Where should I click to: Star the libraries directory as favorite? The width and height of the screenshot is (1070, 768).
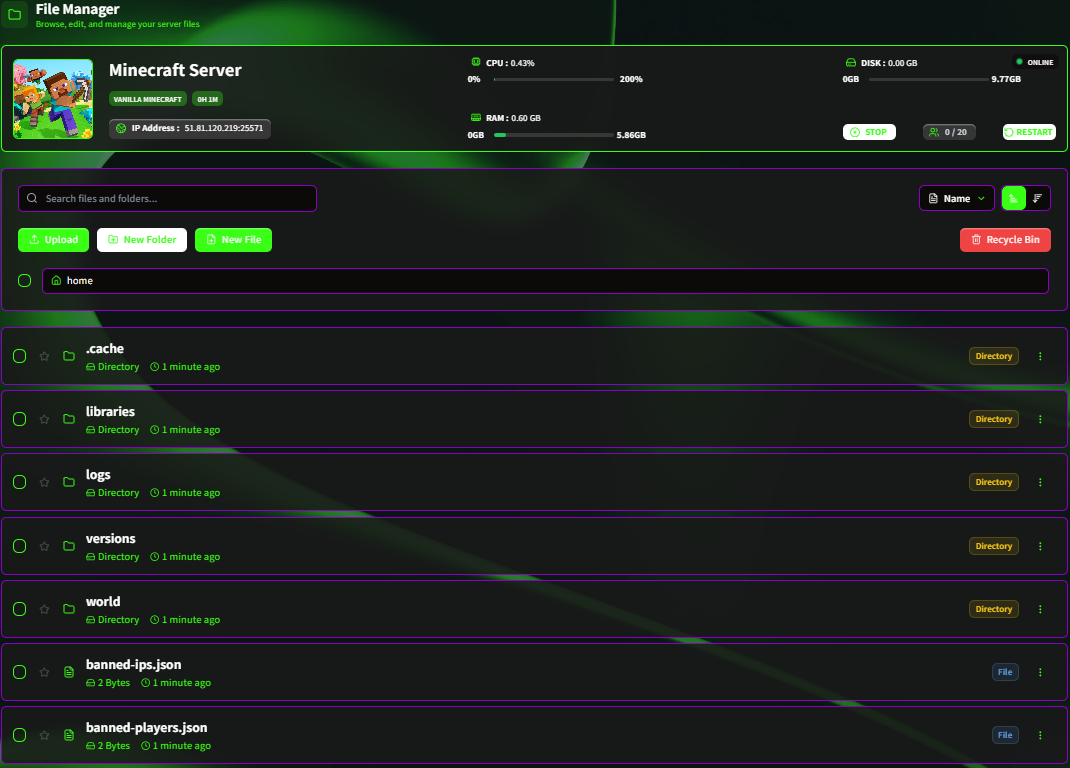44,418
